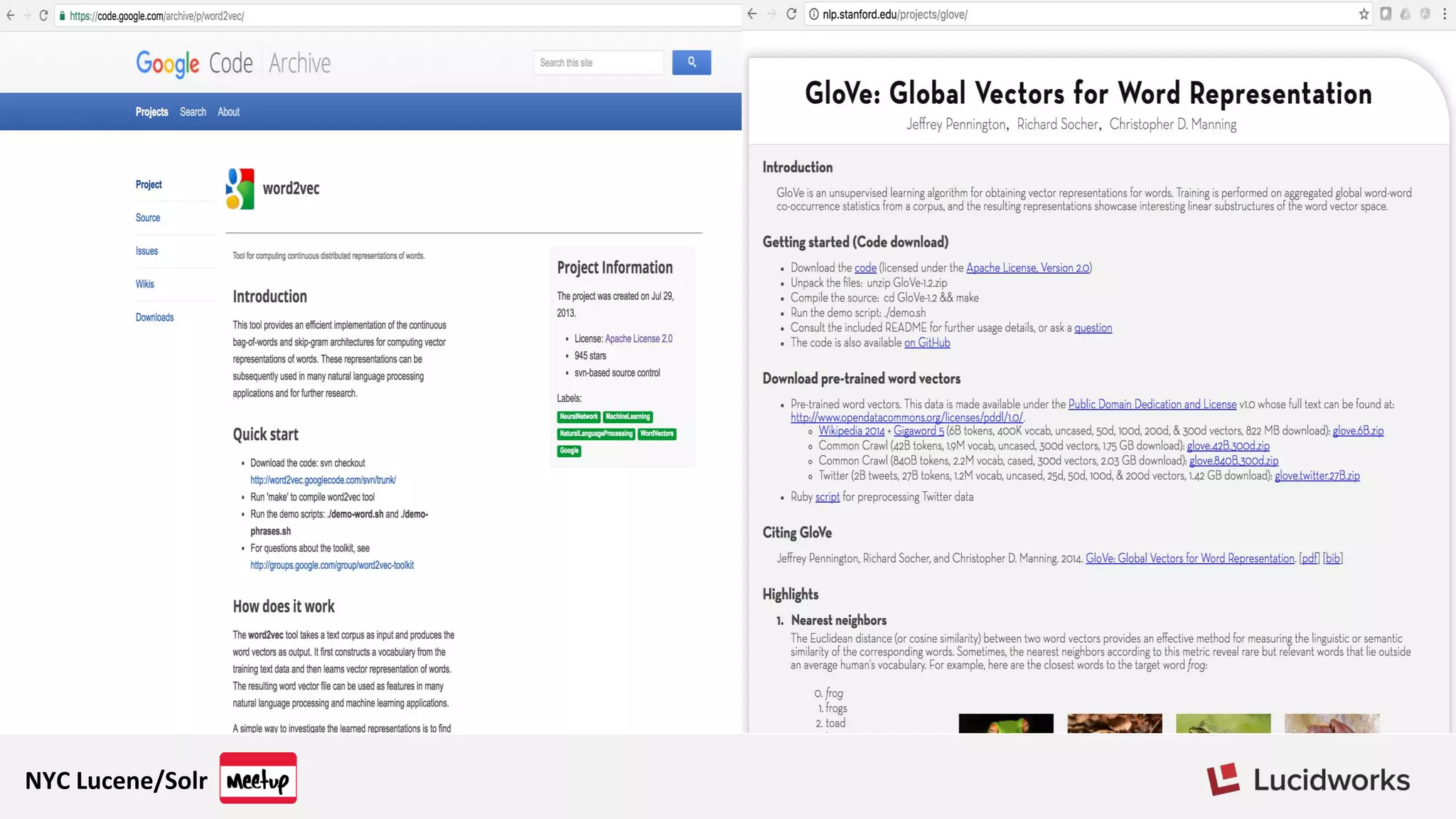
Task: Reload the word2vec archive page
Action: click(x=43, y=16)
